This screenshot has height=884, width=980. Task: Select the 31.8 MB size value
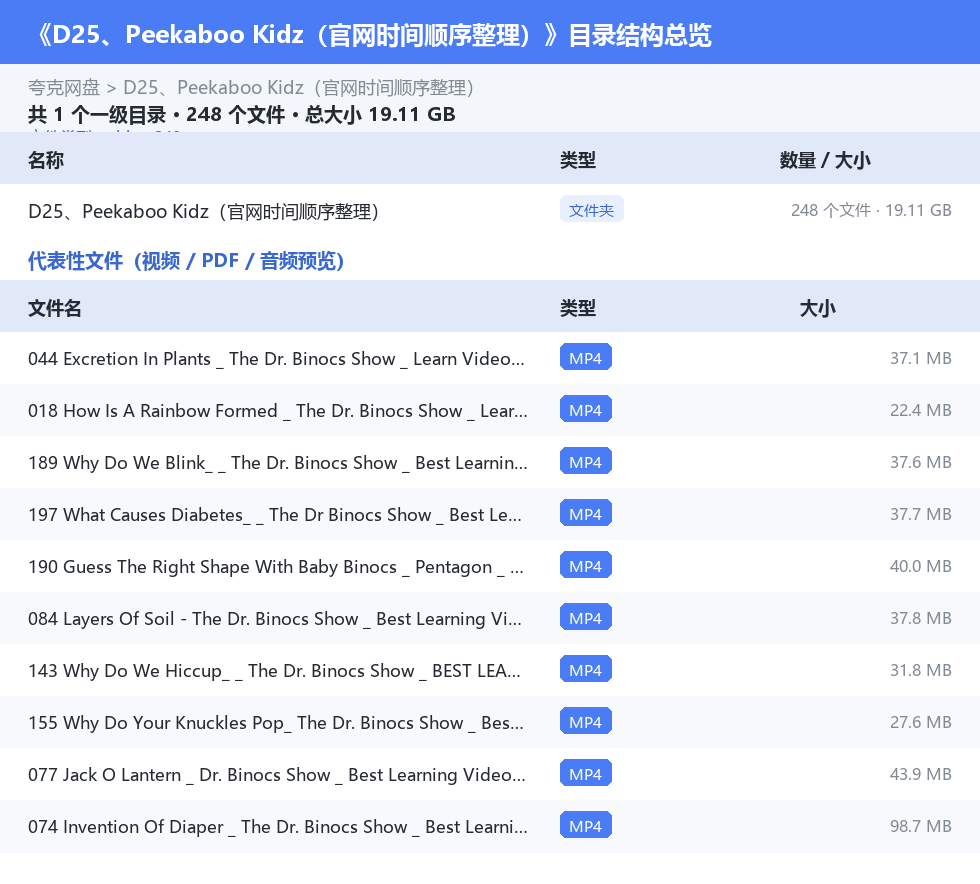pos(921,670)
